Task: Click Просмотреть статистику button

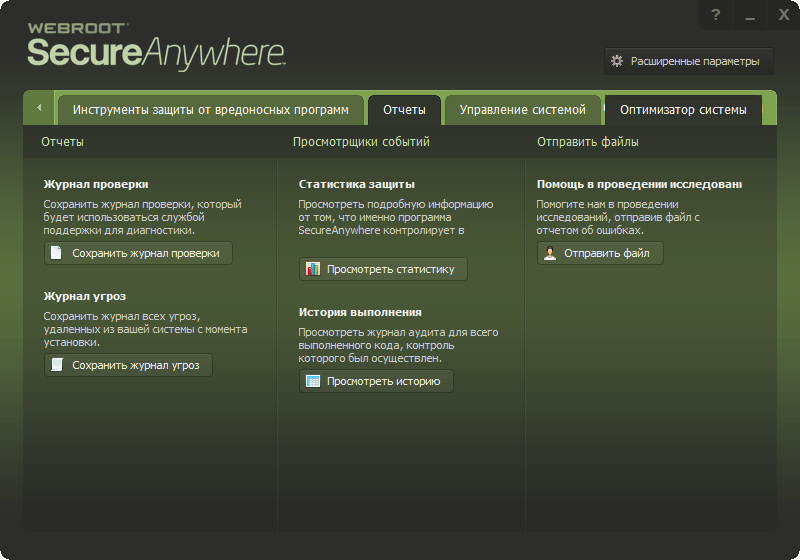Action: [x=383, y=269]
